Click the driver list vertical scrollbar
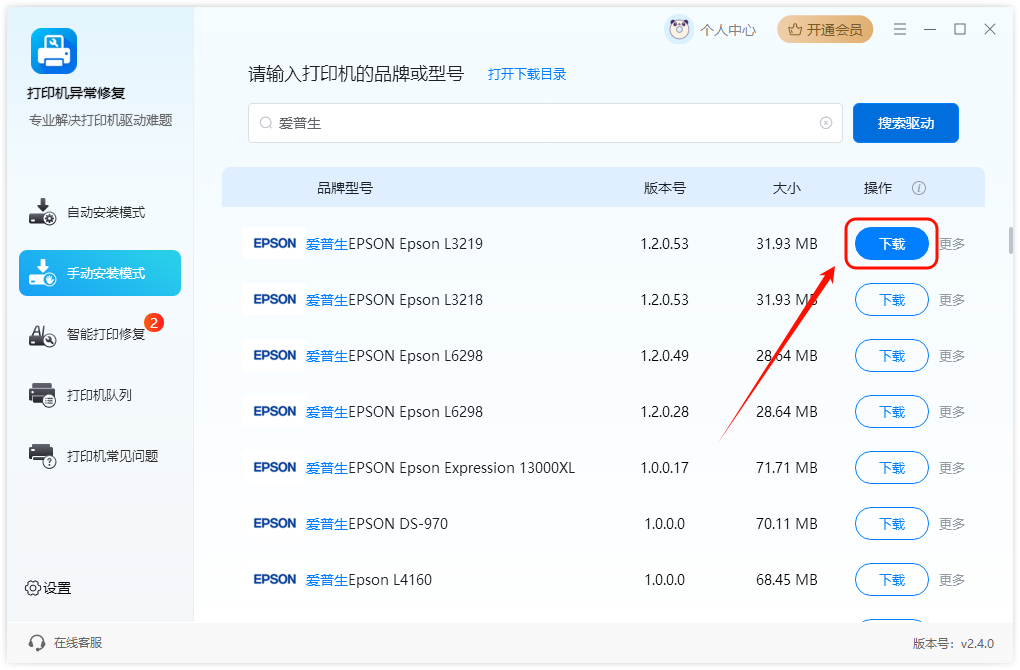Screen dimensions: 1020x670 pos(1010,240)
